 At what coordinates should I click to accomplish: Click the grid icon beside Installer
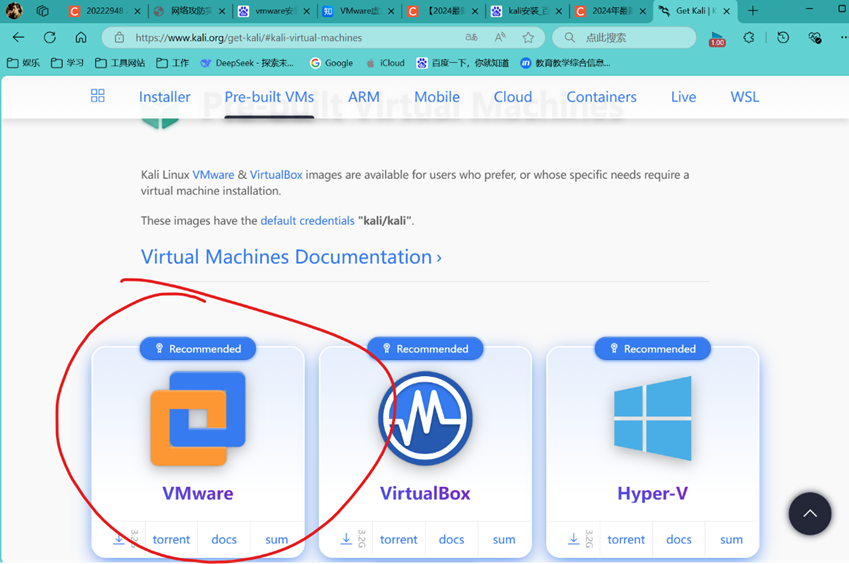click(97, 96)
